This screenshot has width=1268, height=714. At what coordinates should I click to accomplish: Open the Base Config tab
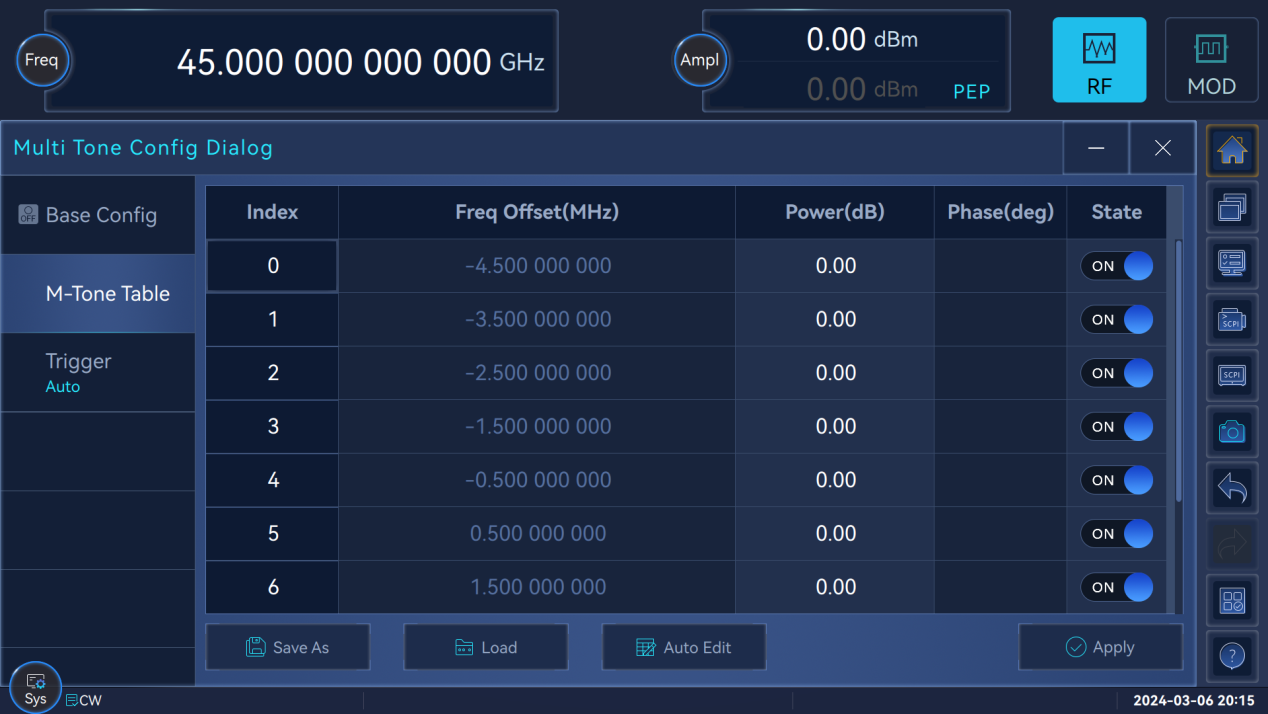click(98, 215)
